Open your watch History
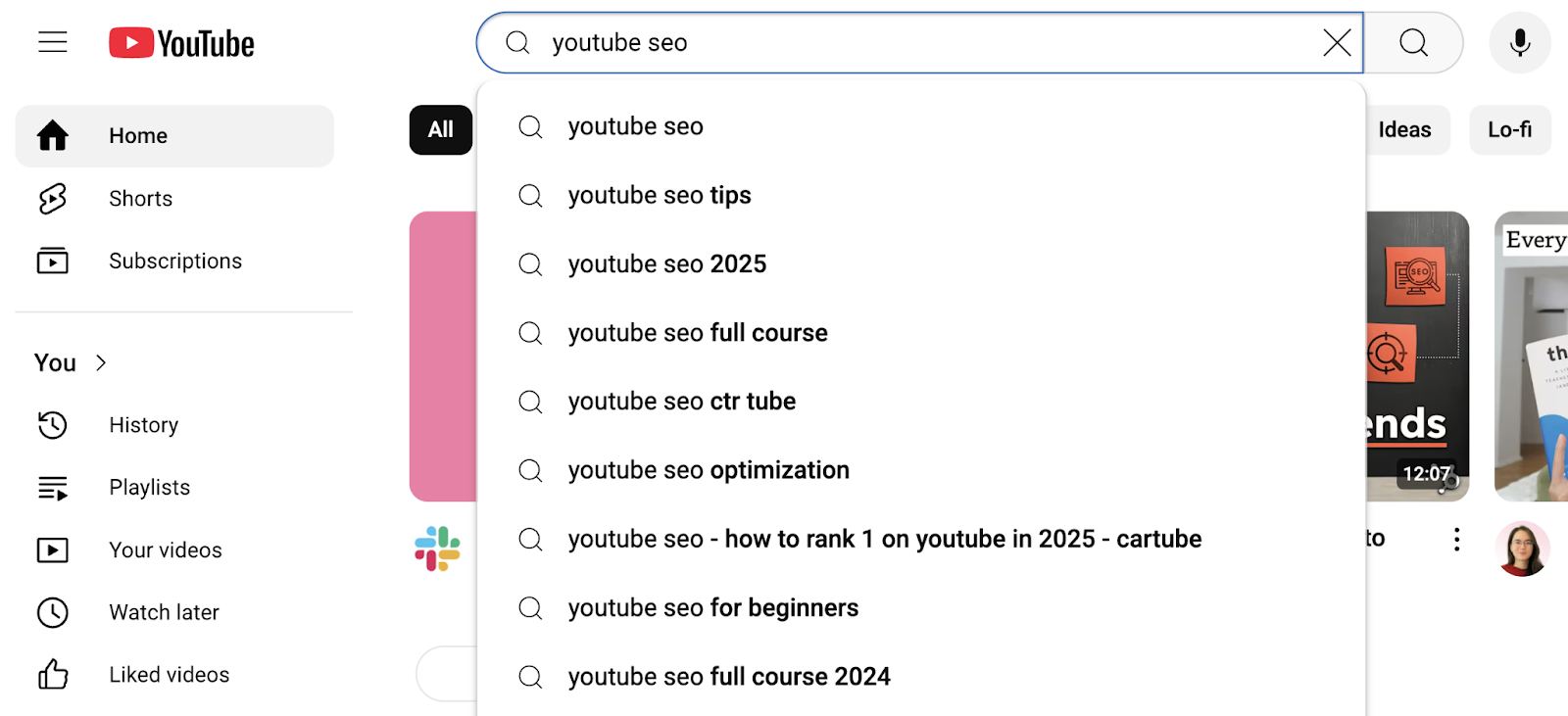 (143, 424)
